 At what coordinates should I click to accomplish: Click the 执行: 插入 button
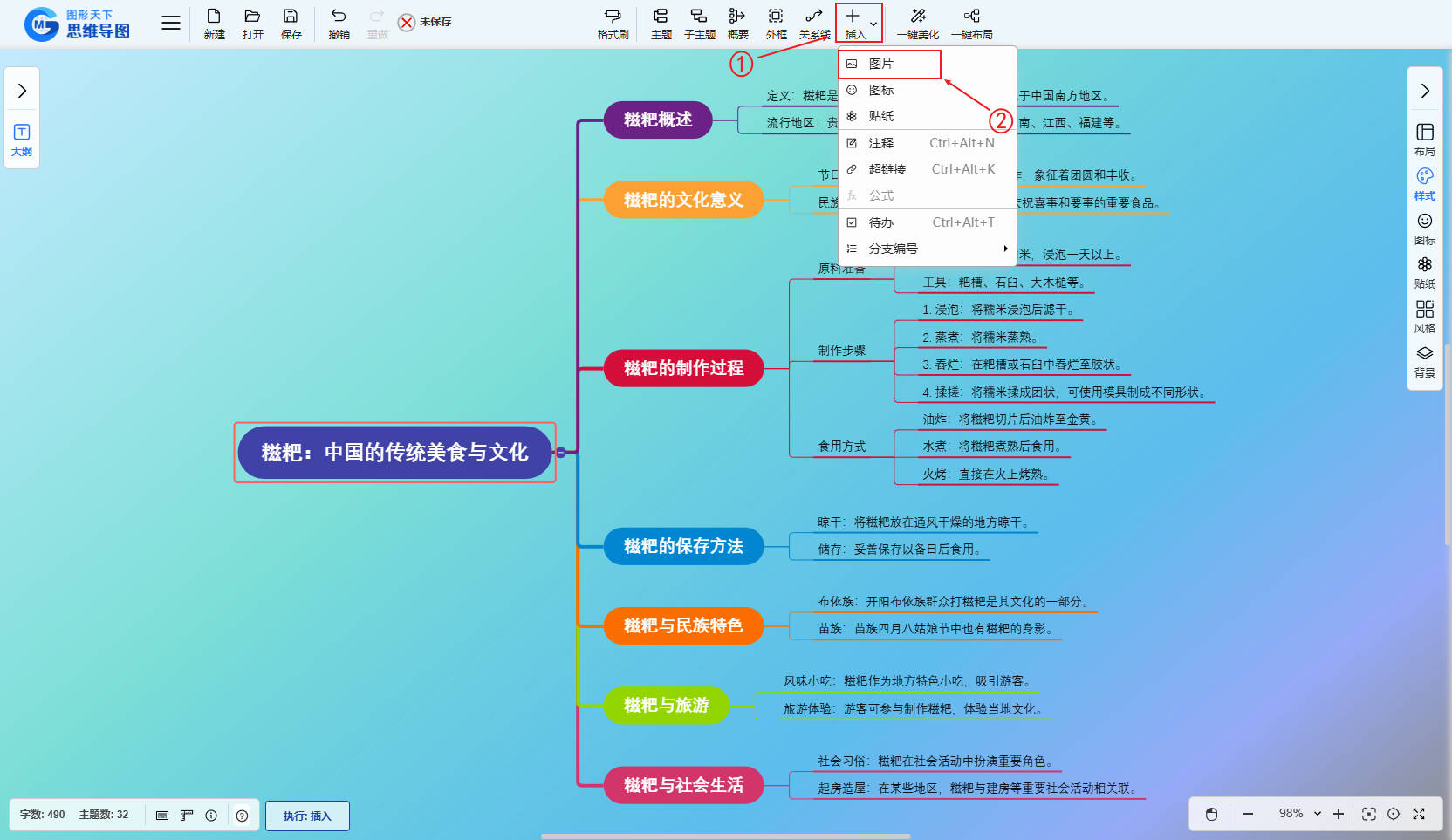[307, 816]
